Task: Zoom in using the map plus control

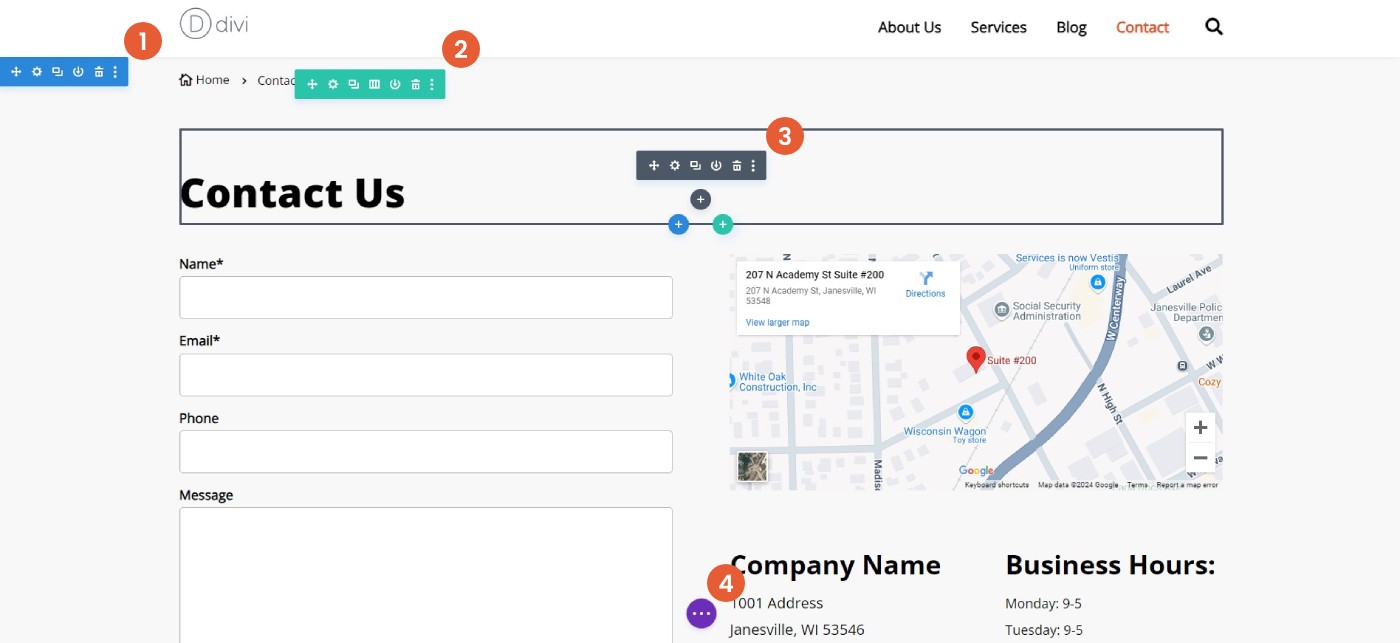Action: coord(1200,427)
